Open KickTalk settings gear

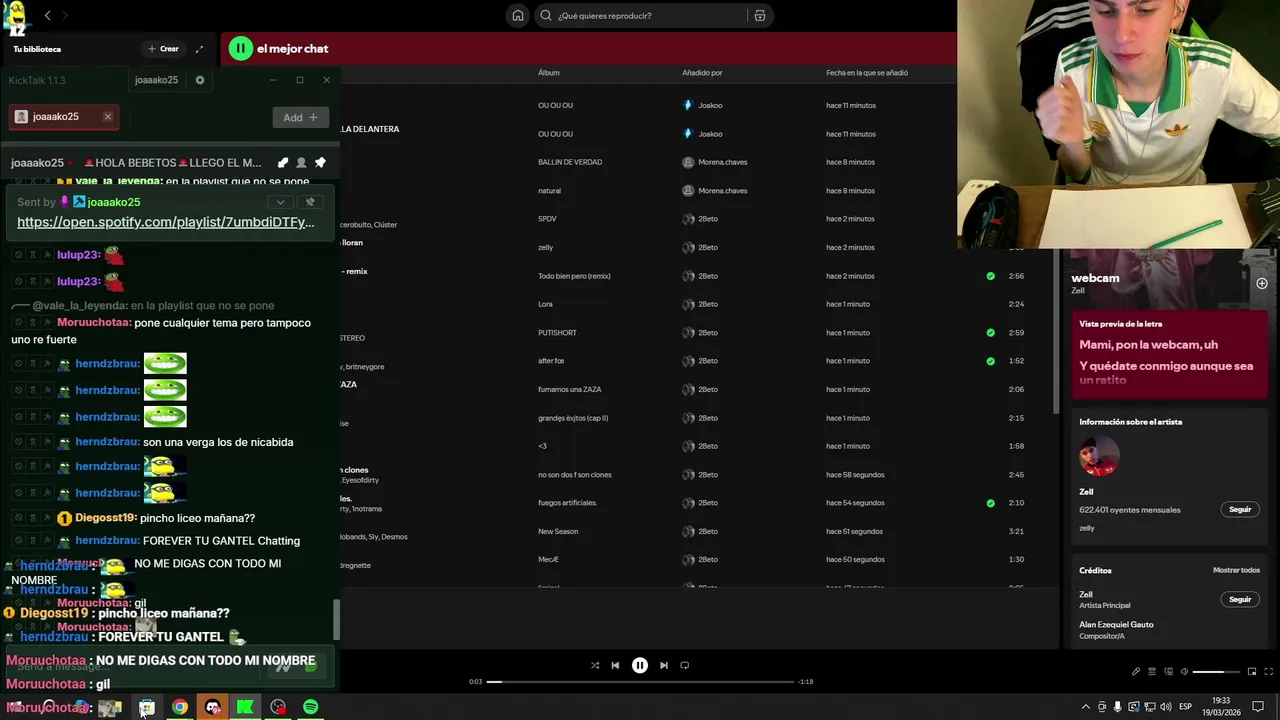[200, 80]
